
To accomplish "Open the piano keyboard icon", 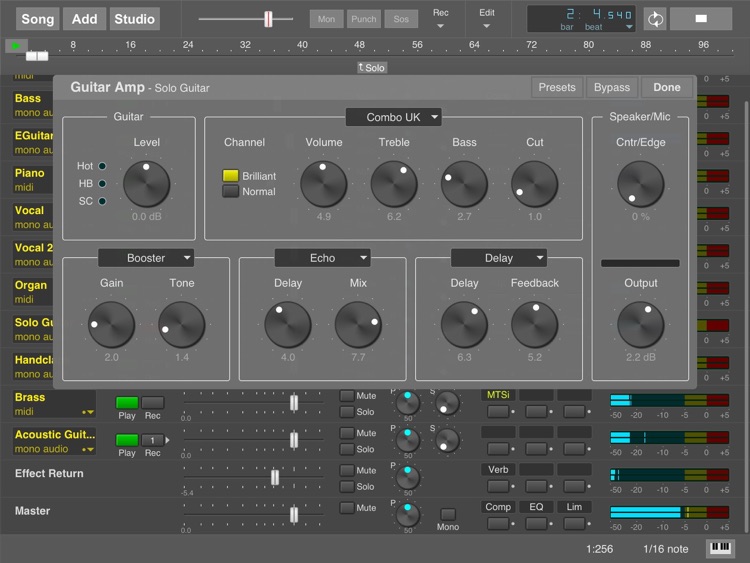I will pos(720,548).
